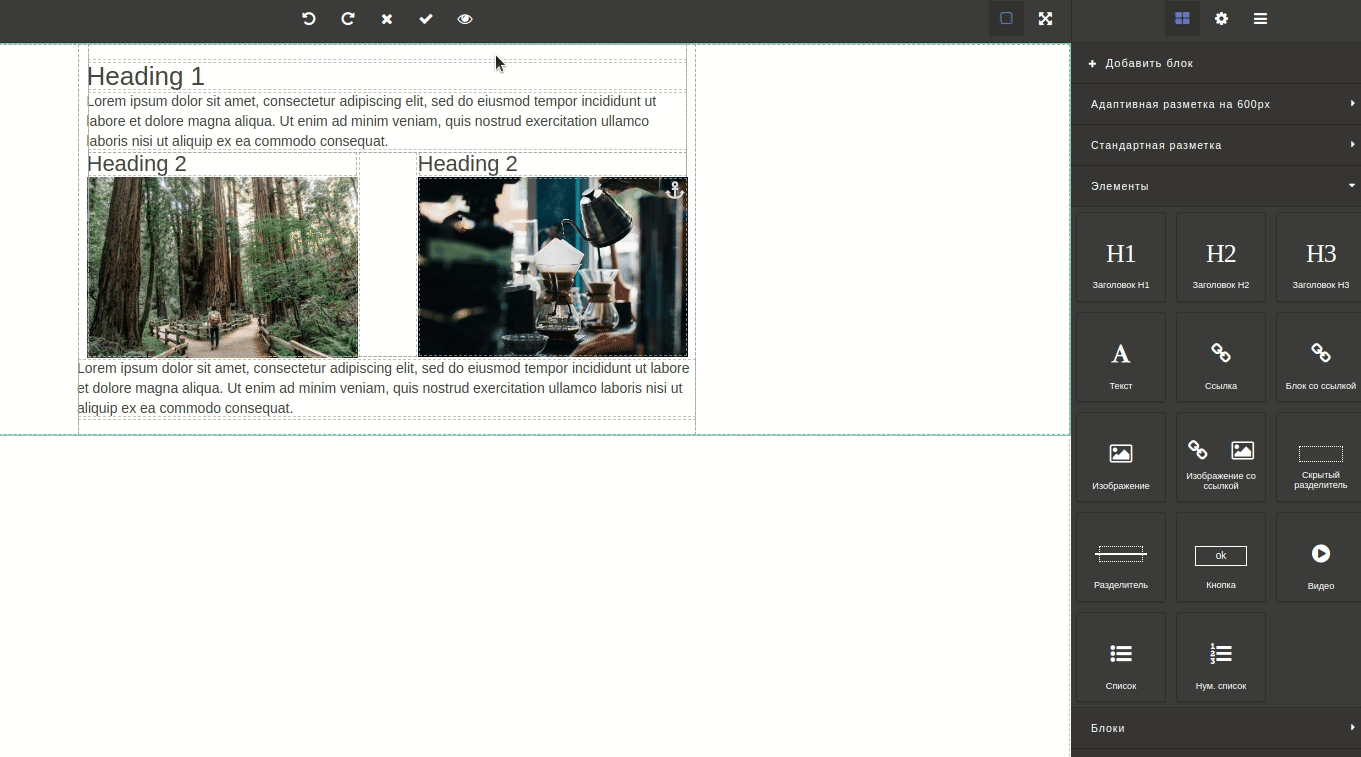Click the left Heading 2 above forest image
This screenshot has height=757, width=1361.
click(137, 164)
